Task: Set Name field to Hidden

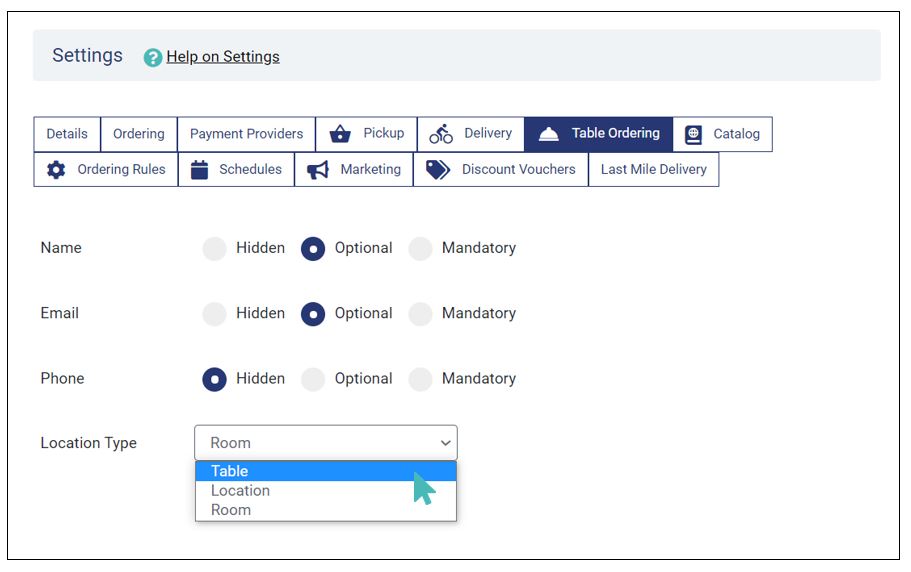Action: [x=214, y=249]
